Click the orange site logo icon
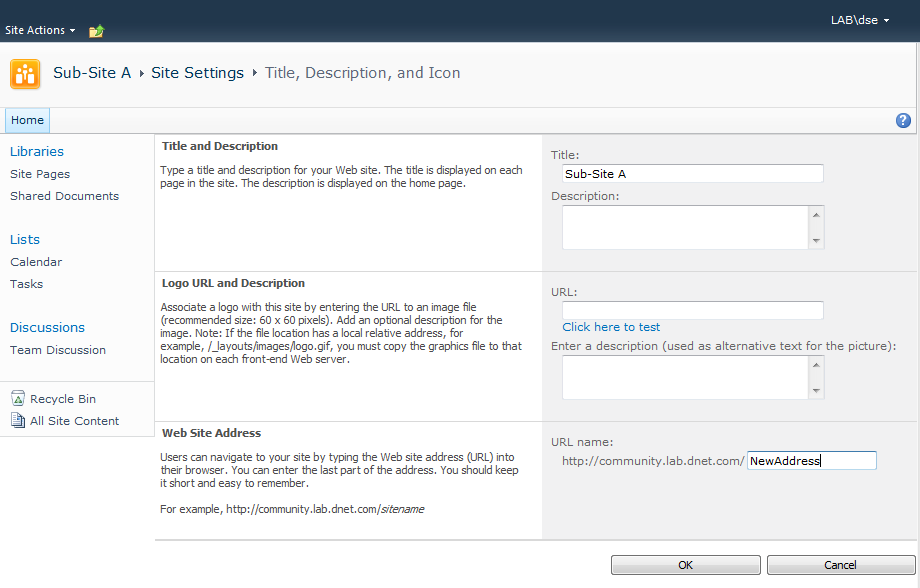The width and height of the screenshot is (920, 588). click(25, 74)
